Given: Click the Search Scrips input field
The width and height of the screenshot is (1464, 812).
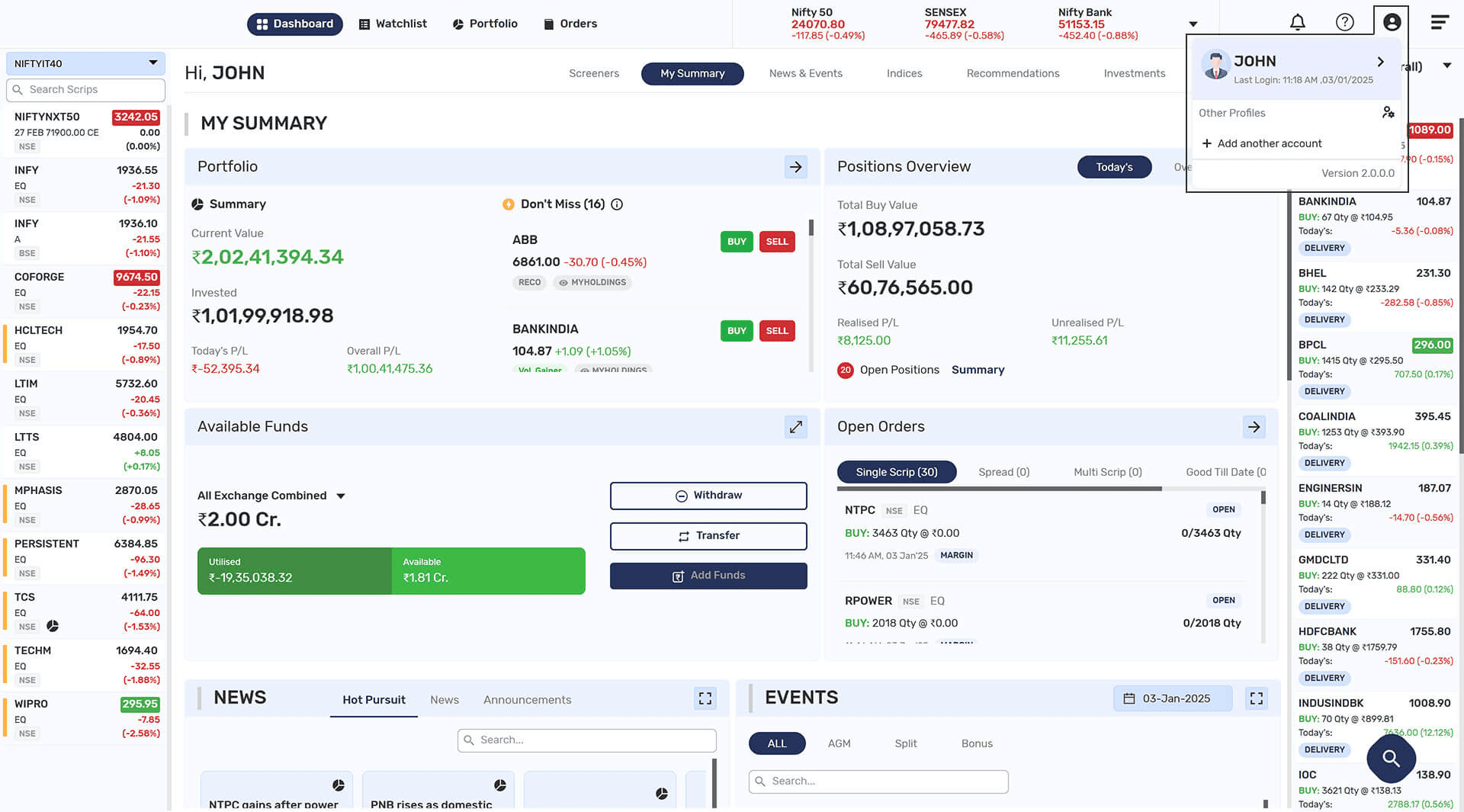Looking at the screenshot, I should 85,90.
